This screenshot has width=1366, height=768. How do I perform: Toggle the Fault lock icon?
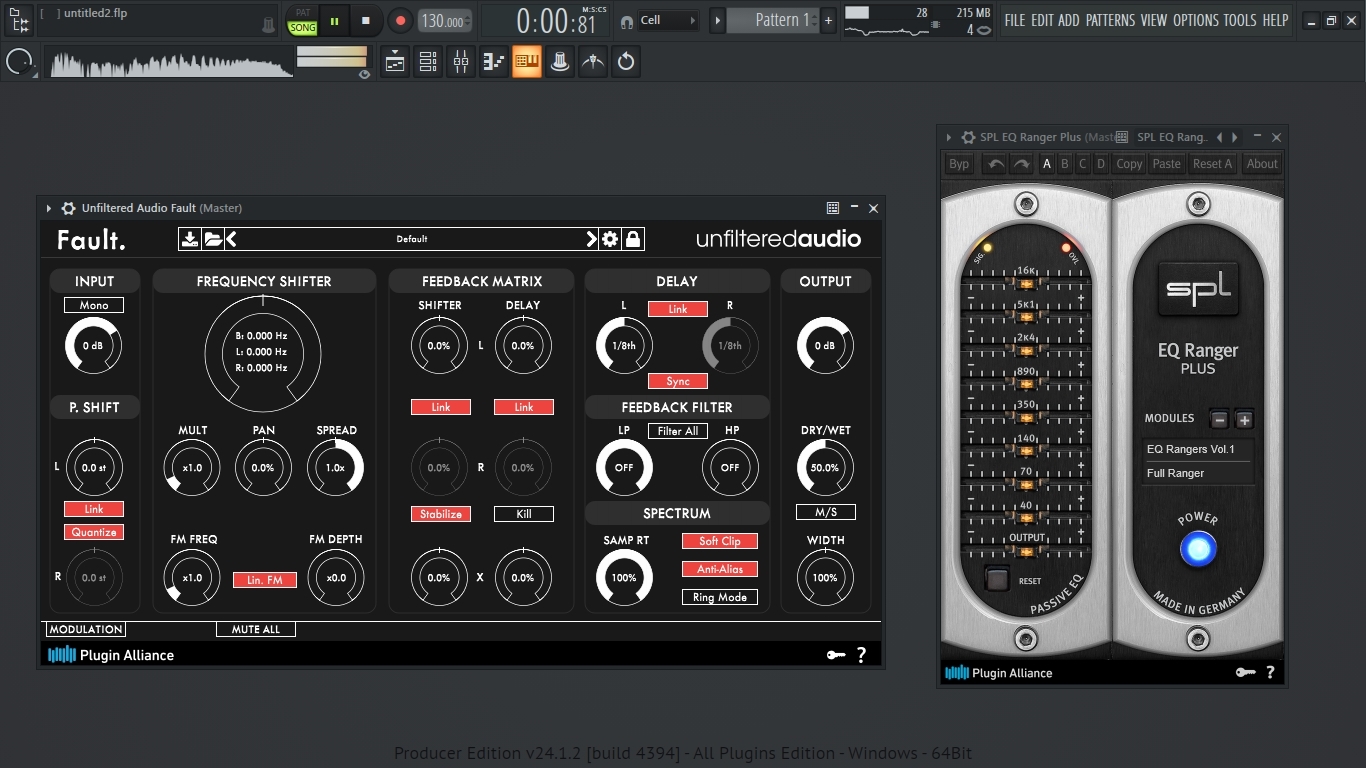(633, 239)
